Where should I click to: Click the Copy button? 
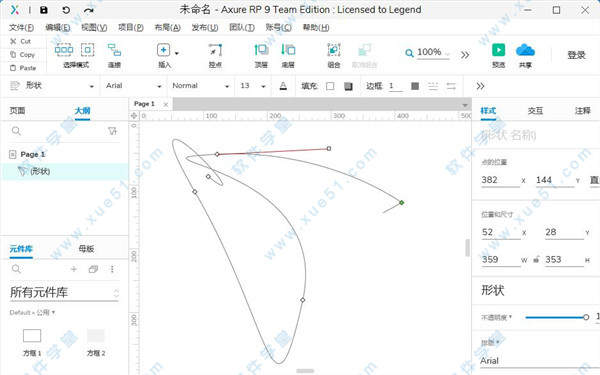click(x=22, y=55)
